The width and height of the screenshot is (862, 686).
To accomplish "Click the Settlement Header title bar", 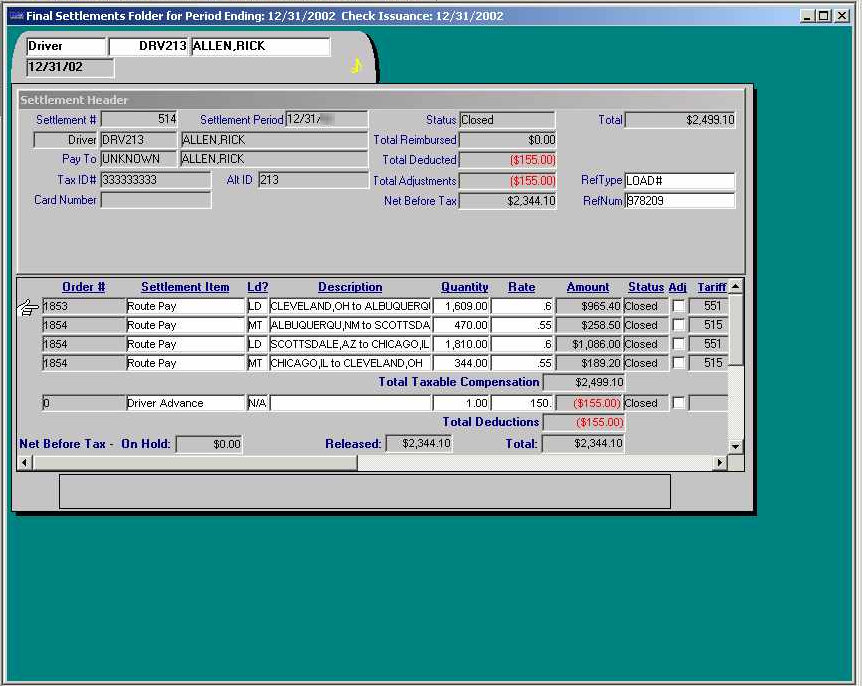I will [381, 99].
